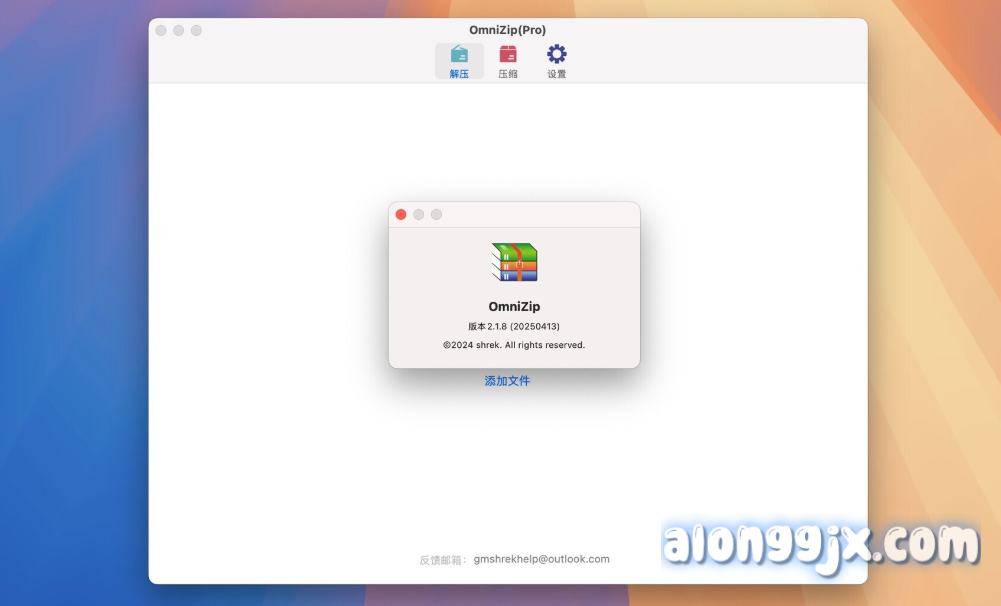Screen dimensions: 1001x606
Task: Click the OmniZip(Pro) window title text
Action: tap(507, 30)
